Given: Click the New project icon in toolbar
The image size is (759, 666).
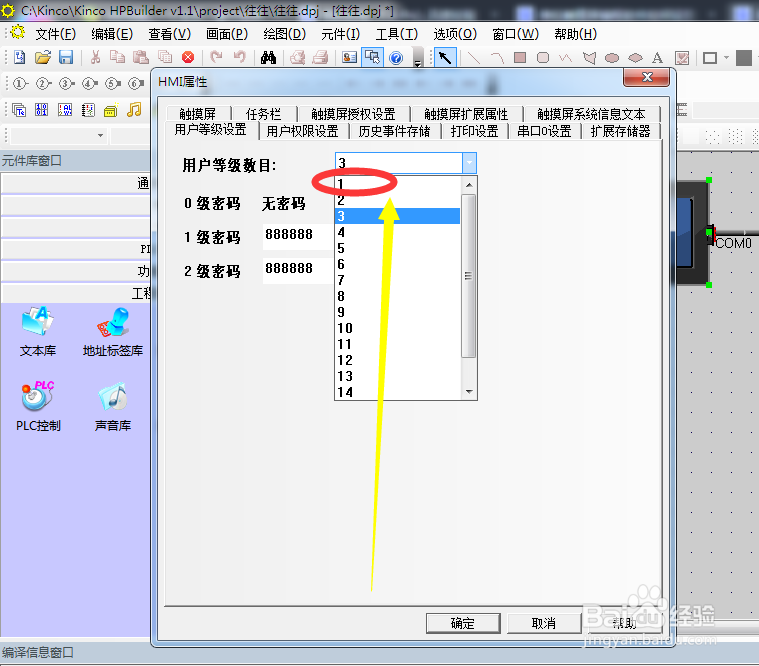Looking at the screenshot, I should click(19, 58).
